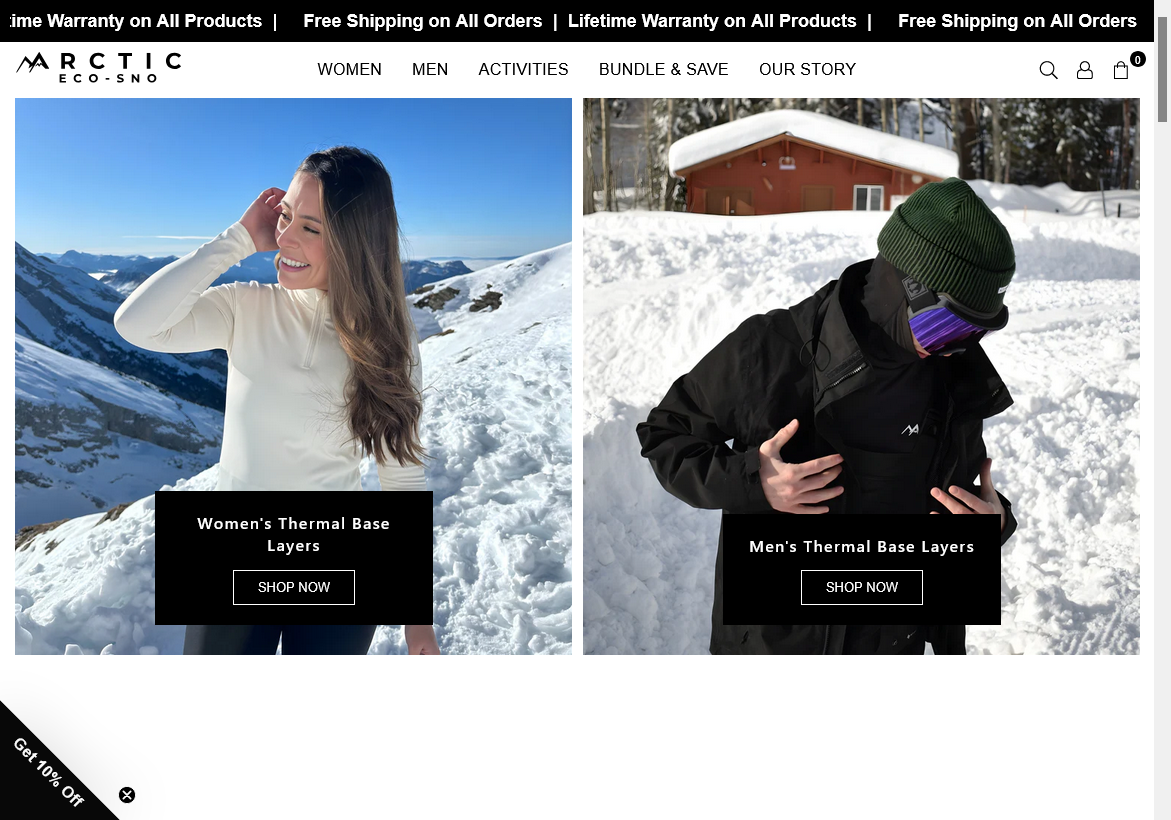Select the women's base layer photo
This screenshot has width=1171, height=820.
pos(293,299)
